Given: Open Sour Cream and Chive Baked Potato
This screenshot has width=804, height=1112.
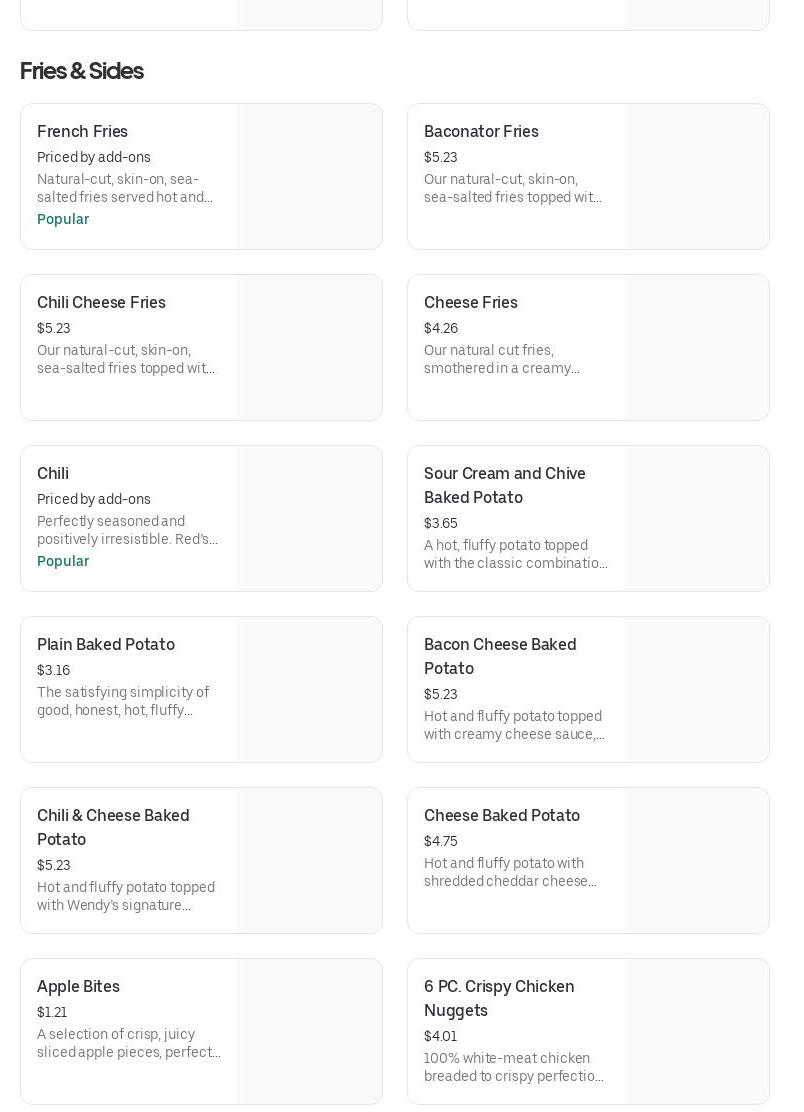Looking at the screenshot, I should coord(504,485).
